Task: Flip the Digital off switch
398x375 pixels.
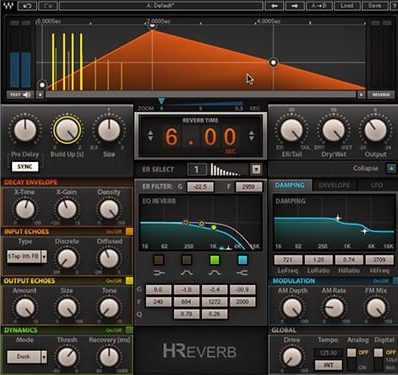Action: pos(378,358)
